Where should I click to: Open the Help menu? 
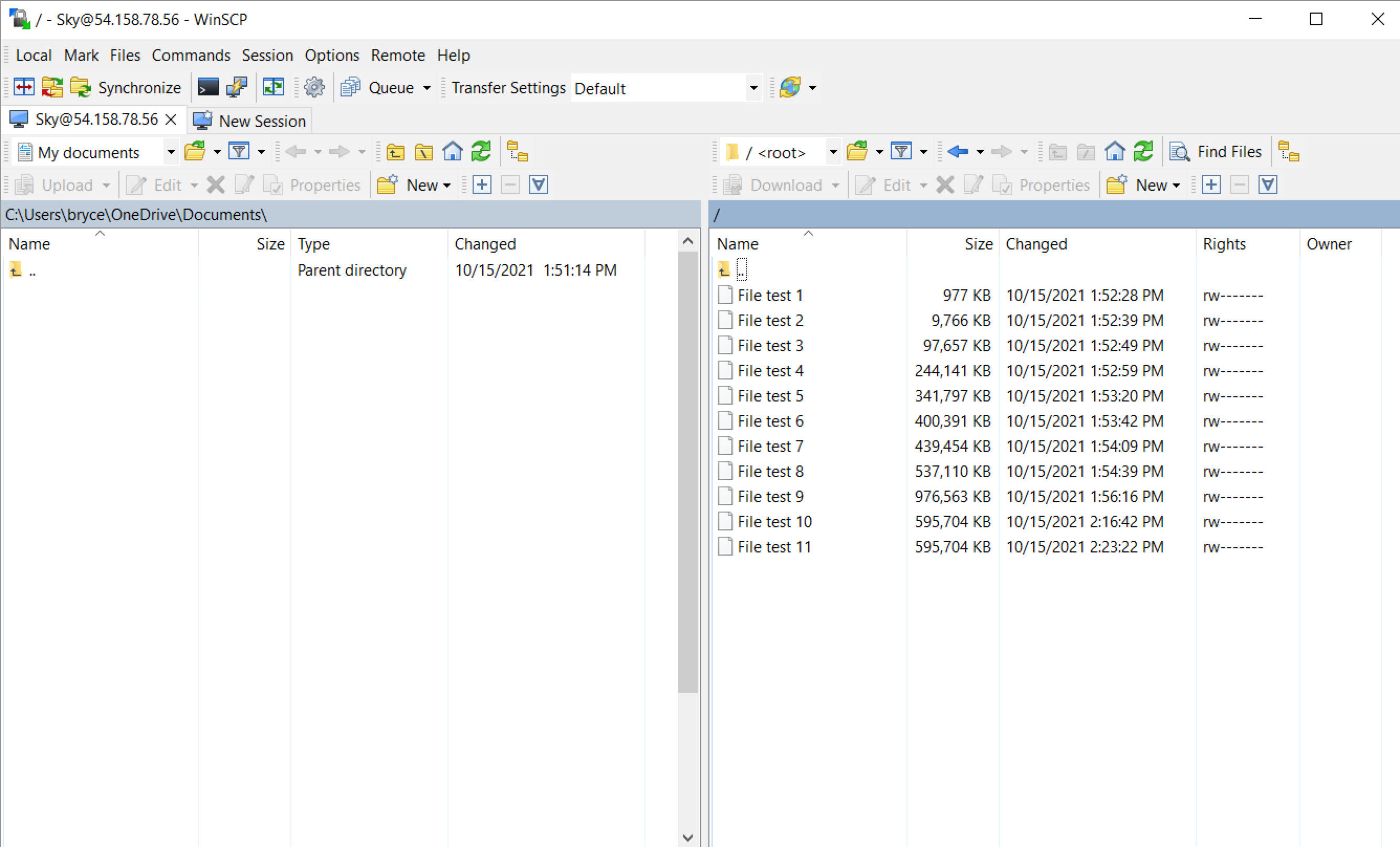pos(453,55)
